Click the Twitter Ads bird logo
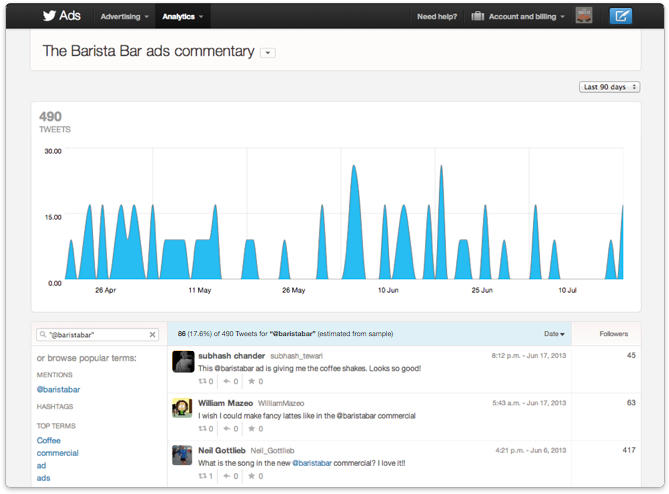 coord(50,16)
